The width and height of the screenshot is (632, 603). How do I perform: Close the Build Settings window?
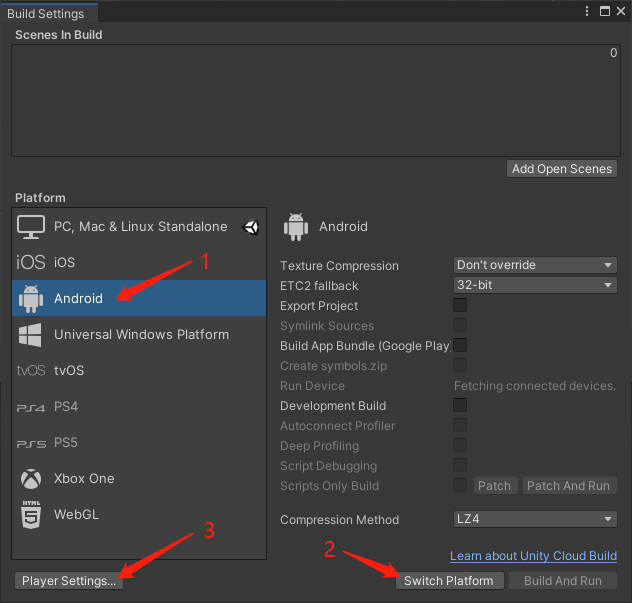(x=621, y=11)
